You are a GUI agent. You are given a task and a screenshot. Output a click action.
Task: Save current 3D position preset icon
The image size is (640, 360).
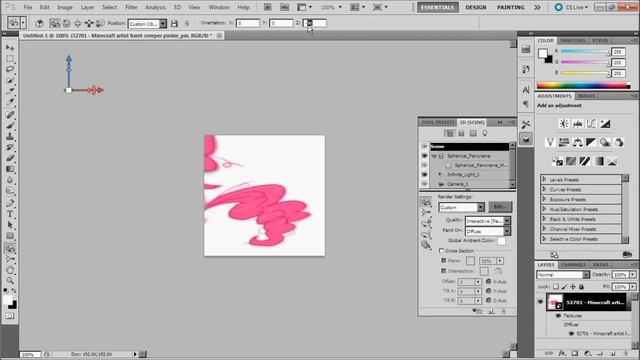tap(174, 24)
